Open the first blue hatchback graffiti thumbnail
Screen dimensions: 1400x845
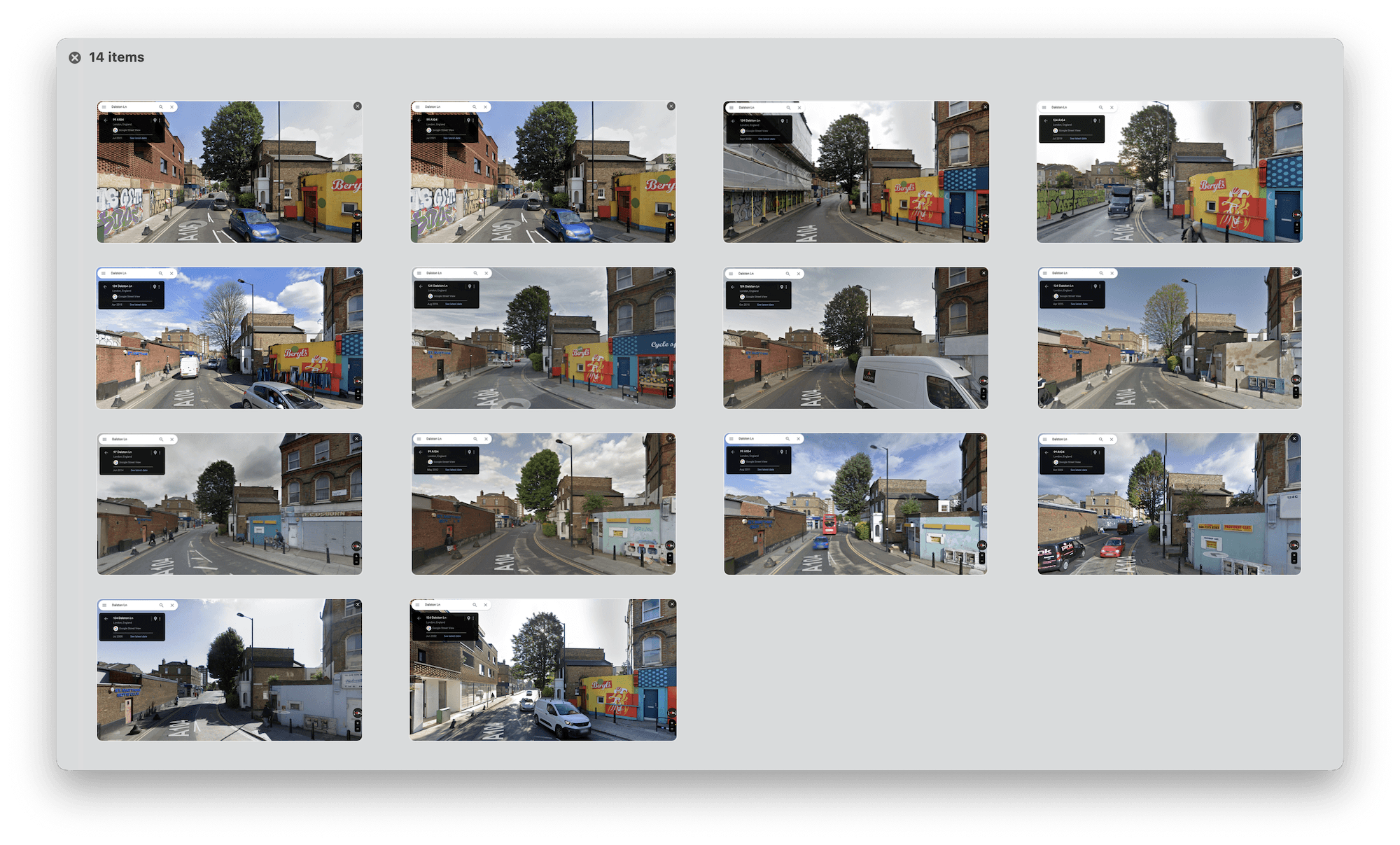pos(230,172)
